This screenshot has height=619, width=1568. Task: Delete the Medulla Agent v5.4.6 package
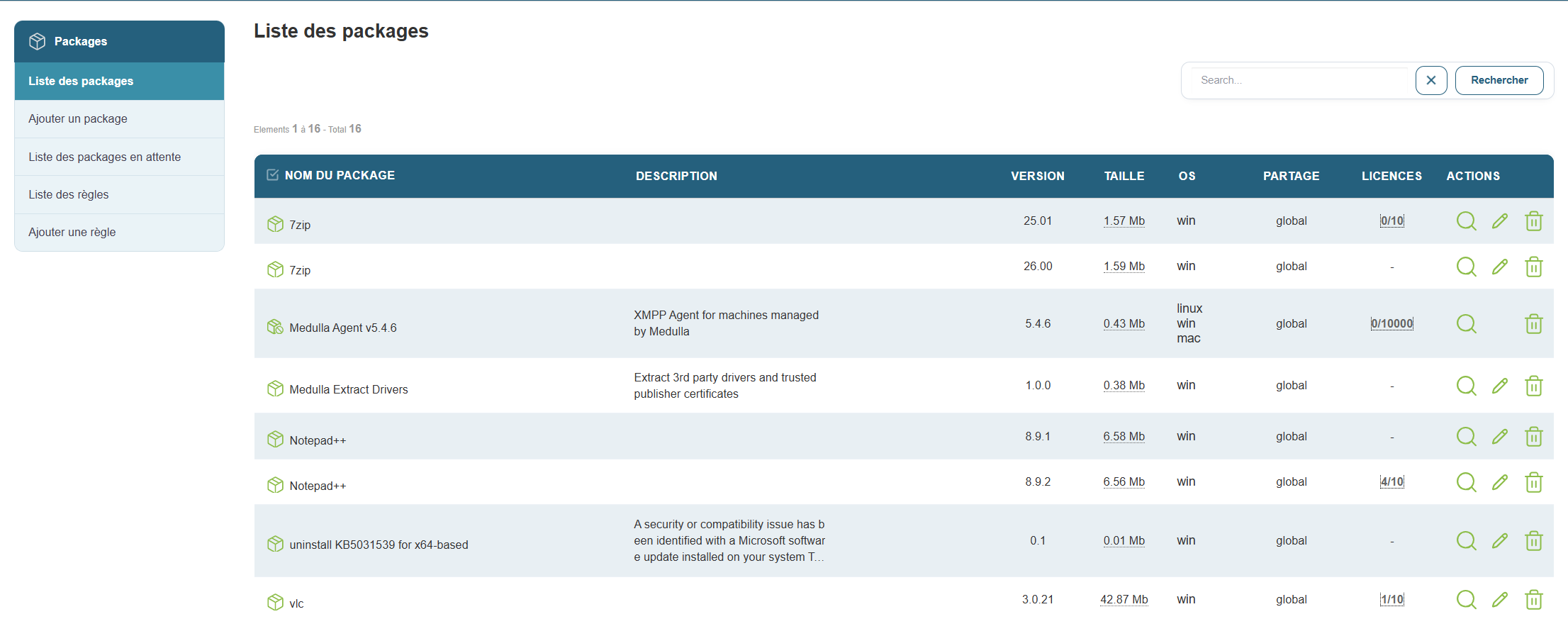point(1533,324)
